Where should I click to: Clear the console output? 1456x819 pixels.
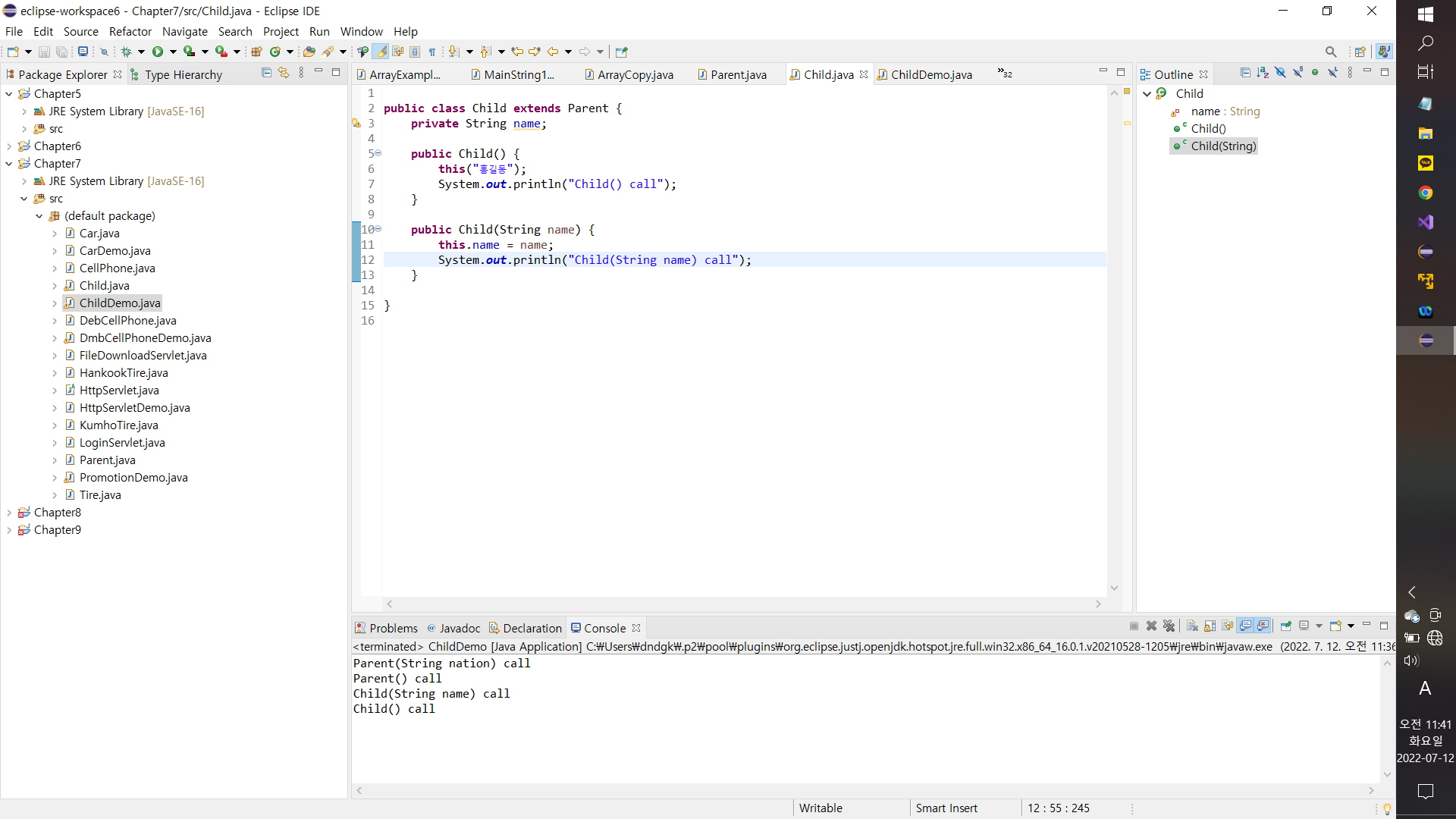[1192, 626]
